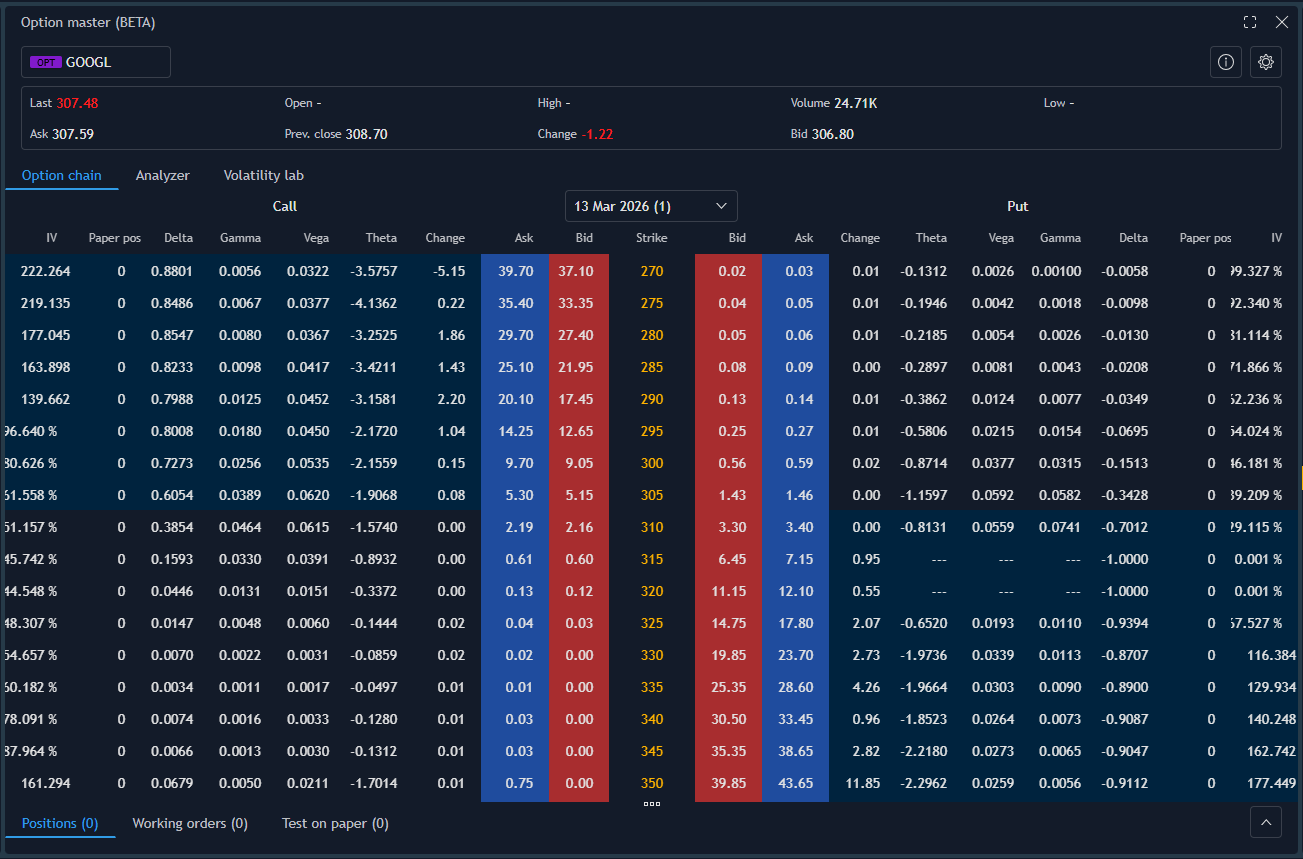
Task: View the Positions (0) tab
Action: pyautogui.click(x=60, y=823)
